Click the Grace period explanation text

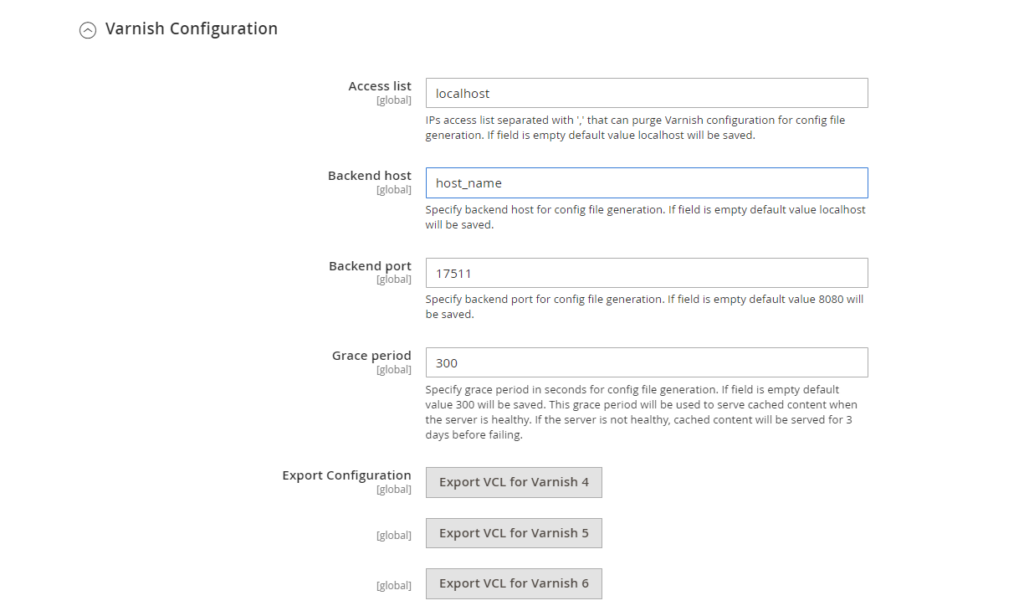[640, 412]
